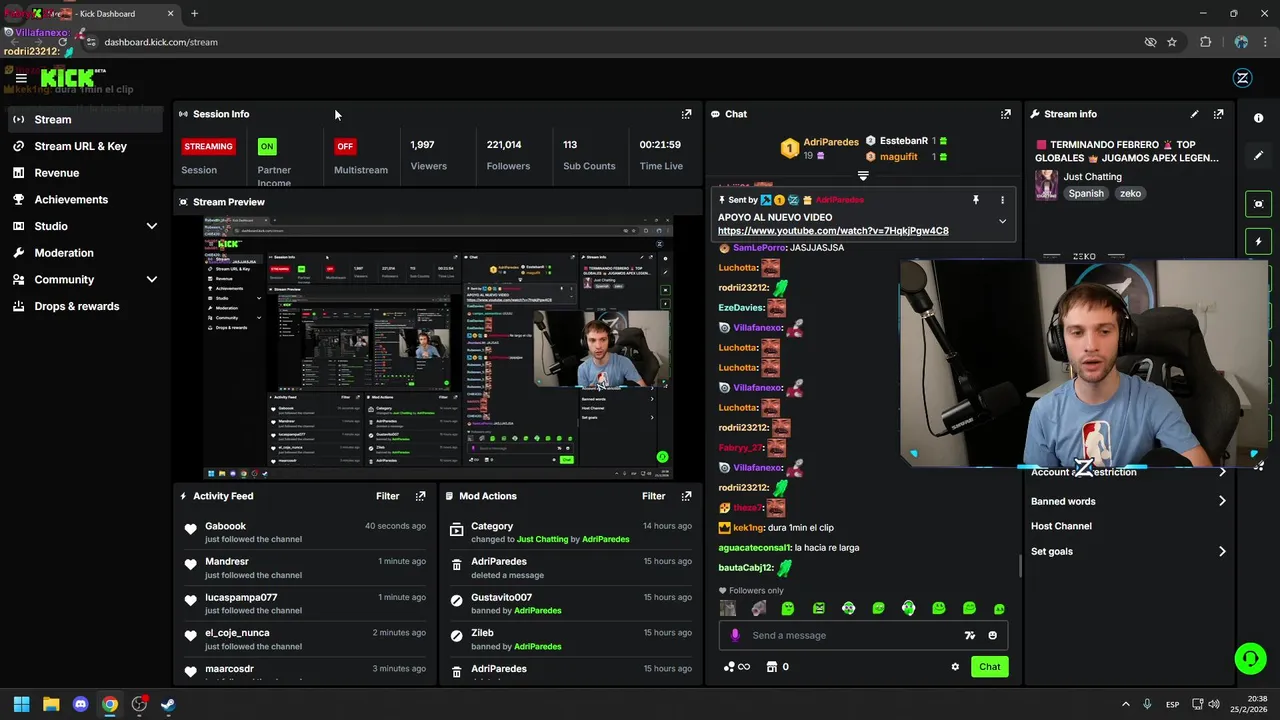Click the Stream Preview video thumbnail
This screenshot has height=720, width=1280.
click(438, 346)
